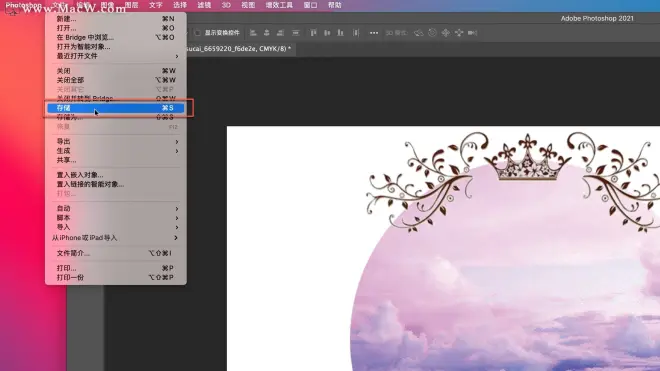
Task: Choose 置入链接的智能对象... menu entry
Action: click(116, 184)
